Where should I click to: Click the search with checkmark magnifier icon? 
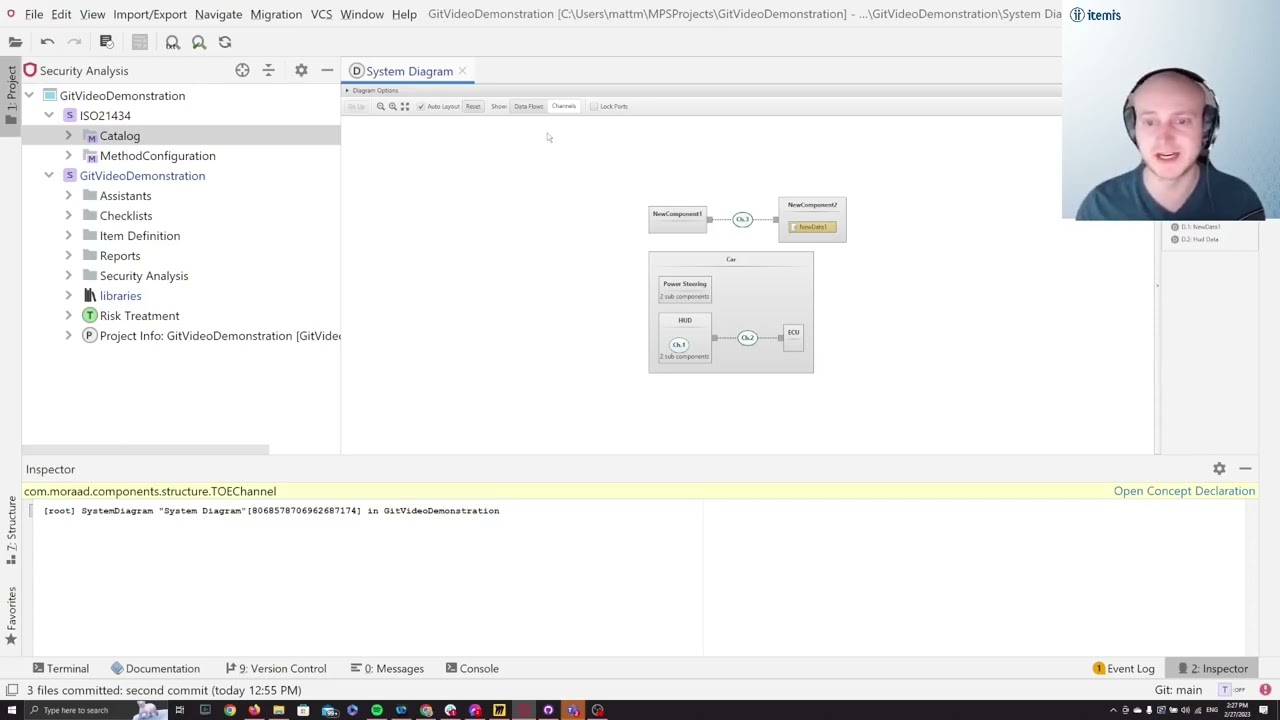[x=198, y=42]
